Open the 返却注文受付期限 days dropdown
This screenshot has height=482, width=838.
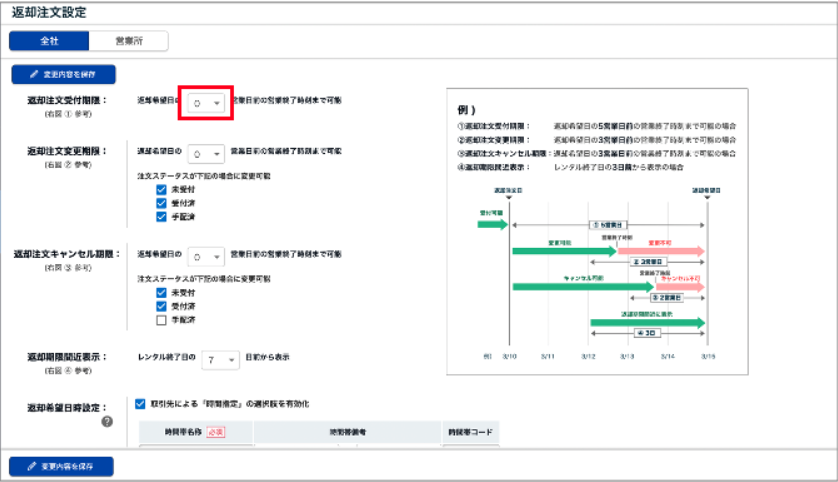point(206,102)
